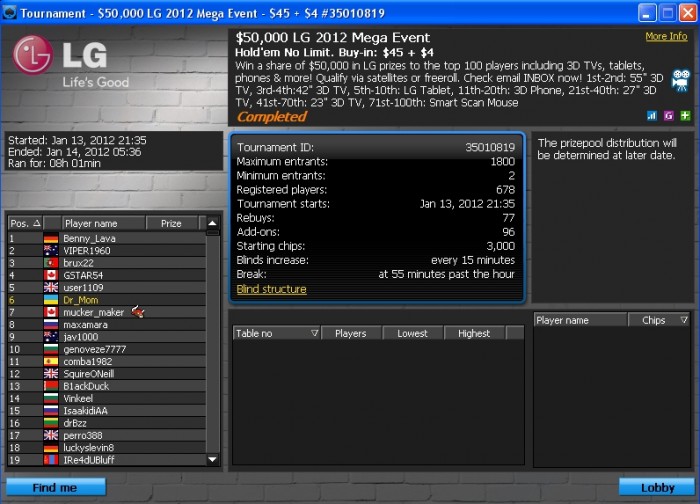Click the player list scrollbar track
The height and width of the screenshot is (504, 700).
tap(212, 344)
